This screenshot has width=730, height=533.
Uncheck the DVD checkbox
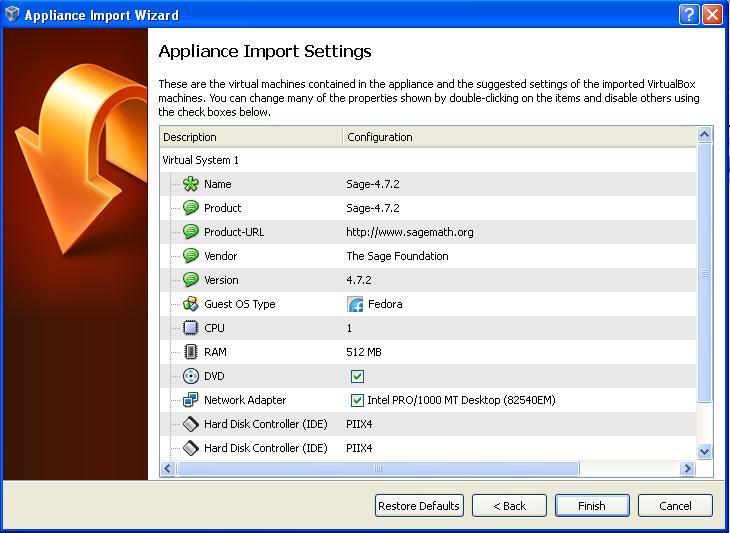pos(357,376)
